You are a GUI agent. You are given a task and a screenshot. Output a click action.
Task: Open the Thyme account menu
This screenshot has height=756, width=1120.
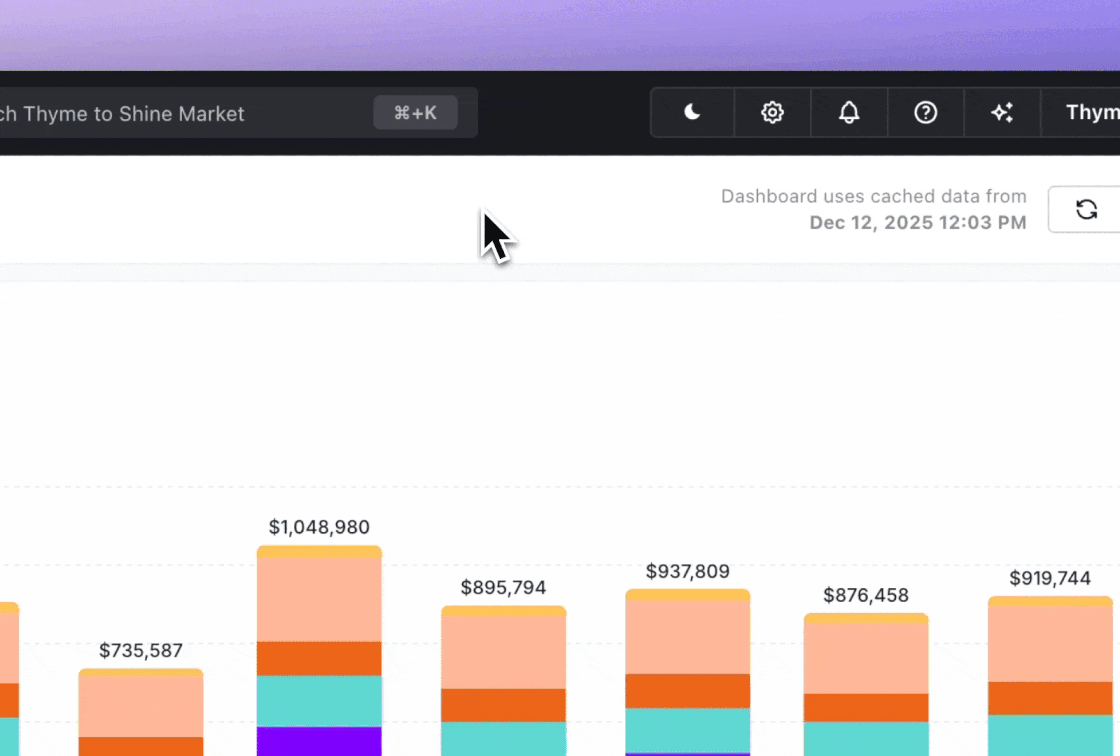[x=1090, y=113]
